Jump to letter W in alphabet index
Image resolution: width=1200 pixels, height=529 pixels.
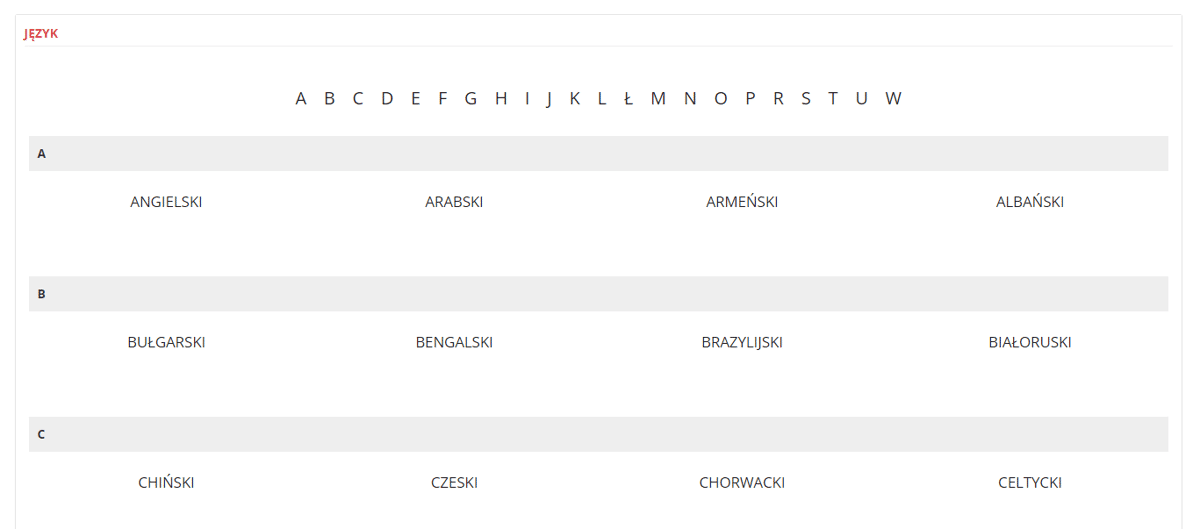[x=893, y=98]
